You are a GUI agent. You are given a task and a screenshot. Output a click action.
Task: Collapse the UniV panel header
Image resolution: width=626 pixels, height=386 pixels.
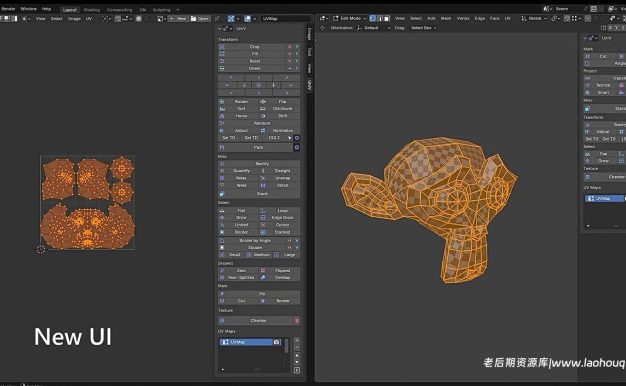pyautogui.click(x=220, y=29)
